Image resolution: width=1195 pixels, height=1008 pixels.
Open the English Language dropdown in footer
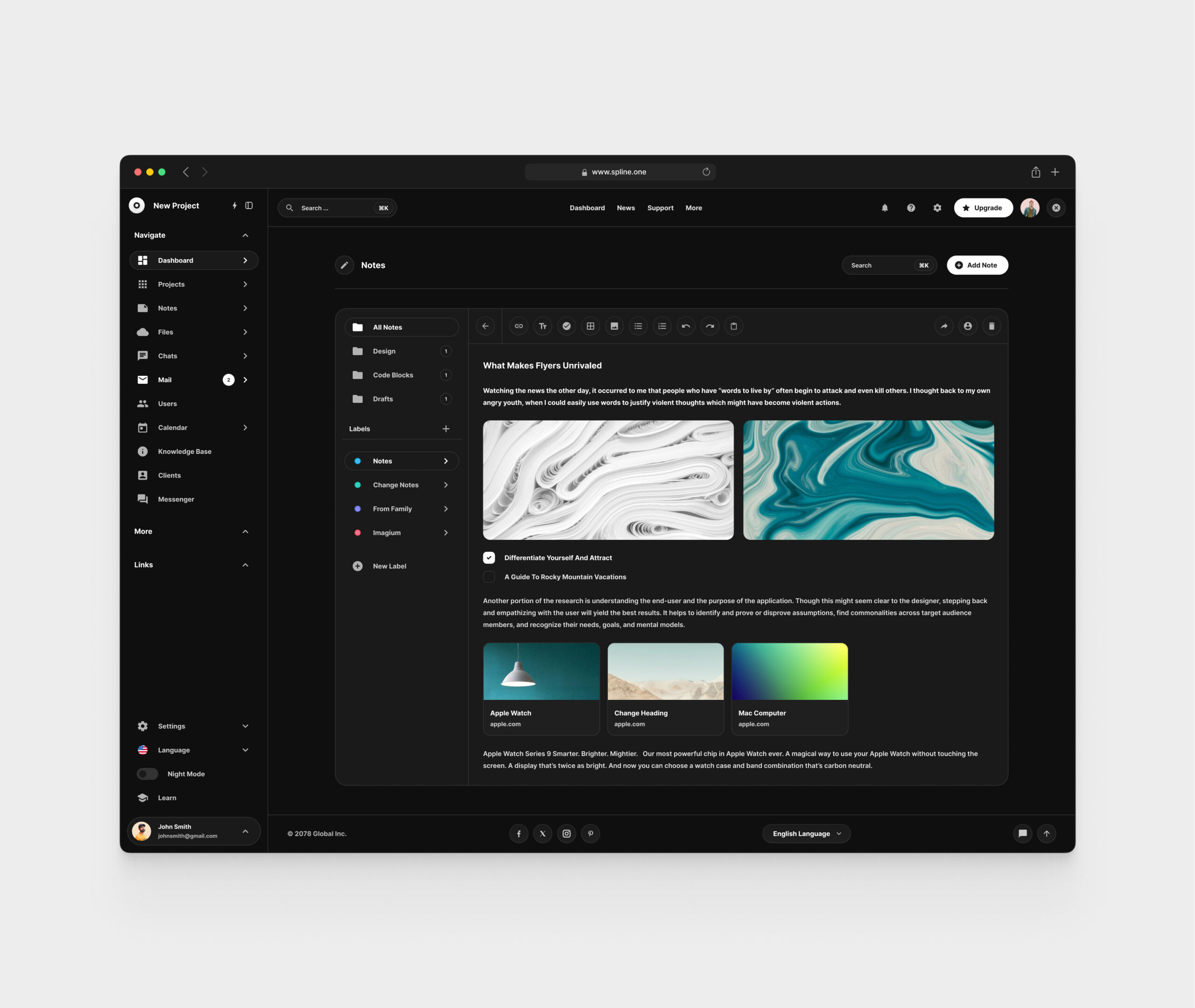click(807, 834)
